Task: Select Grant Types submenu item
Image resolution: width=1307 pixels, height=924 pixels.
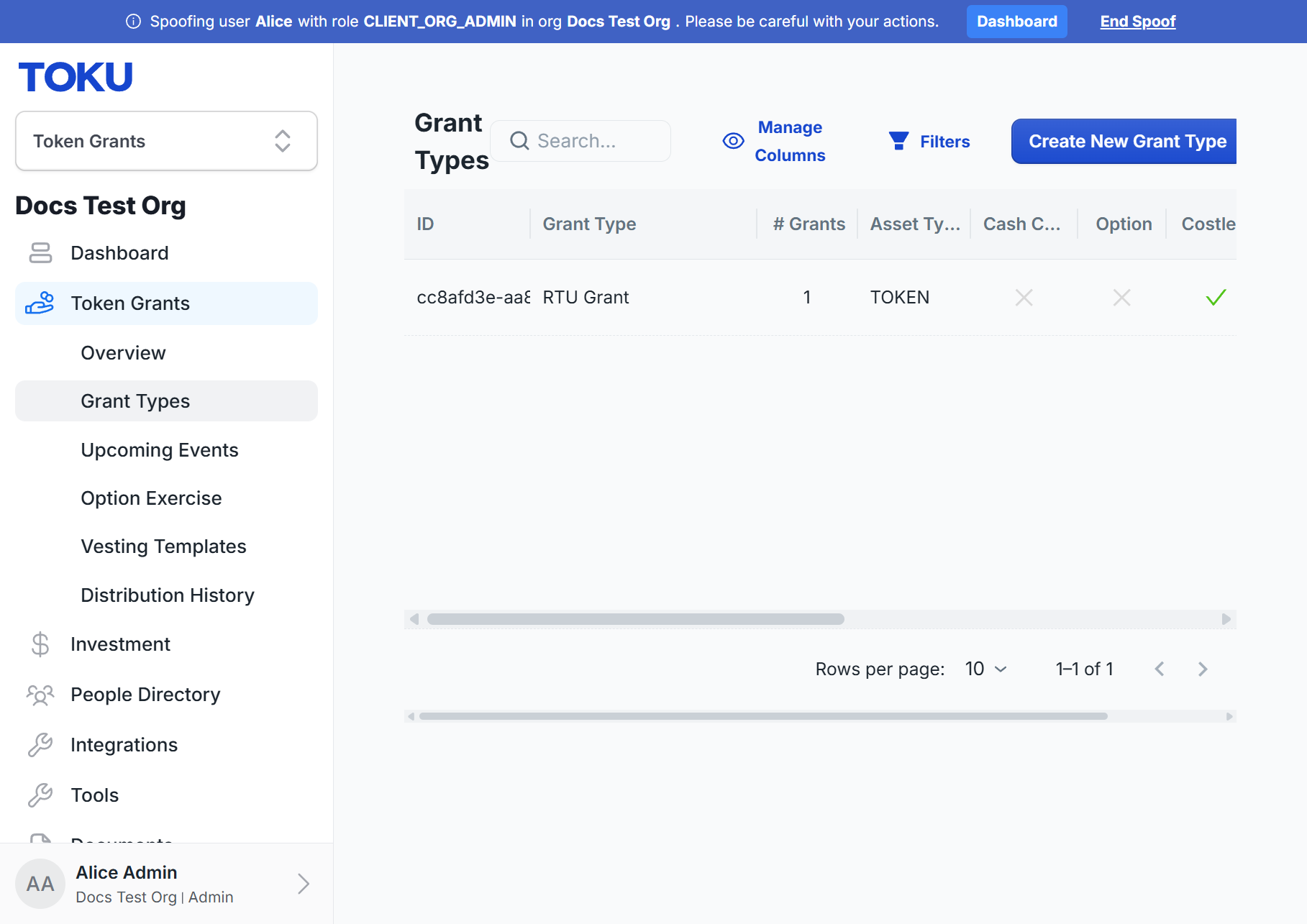Action: tap(166, 401)
